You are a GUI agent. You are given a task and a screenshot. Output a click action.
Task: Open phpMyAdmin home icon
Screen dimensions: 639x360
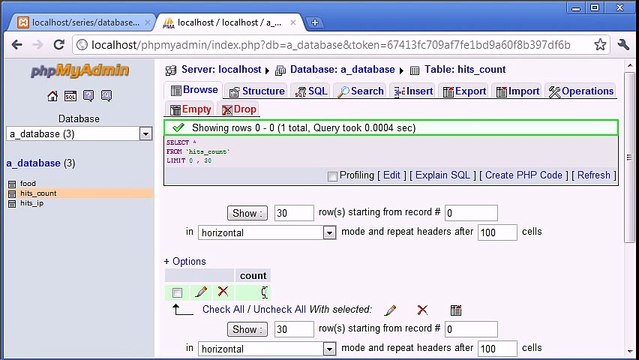coord(53,96)
